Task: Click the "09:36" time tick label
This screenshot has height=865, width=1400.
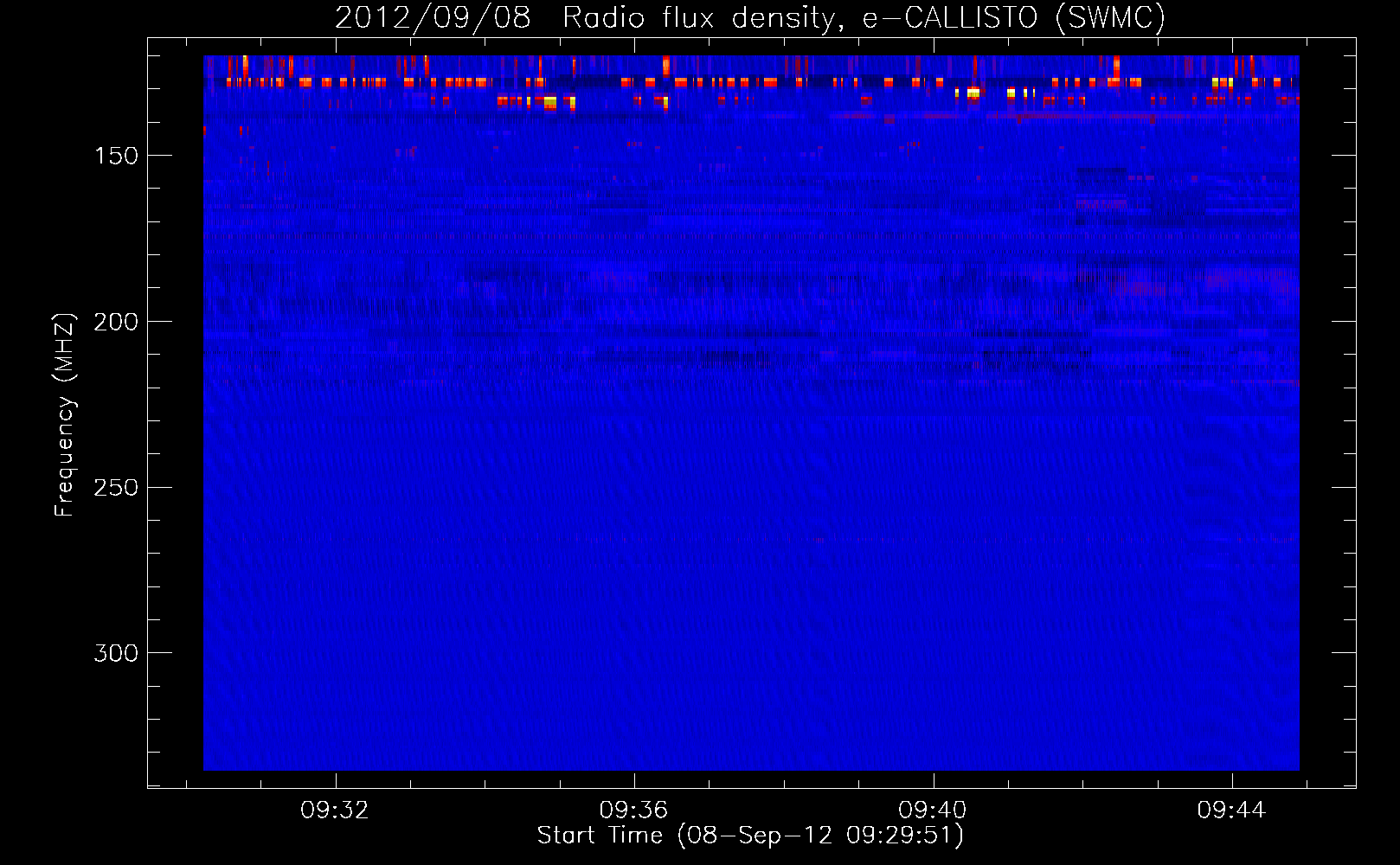Action: click(634, 810)
